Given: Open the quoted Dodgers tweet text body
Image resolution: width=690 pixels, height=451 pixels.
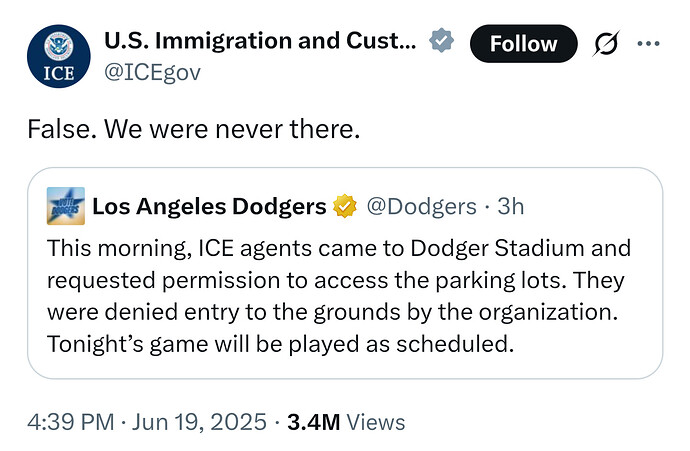Looking at the screenshot, I should (339, 296).
